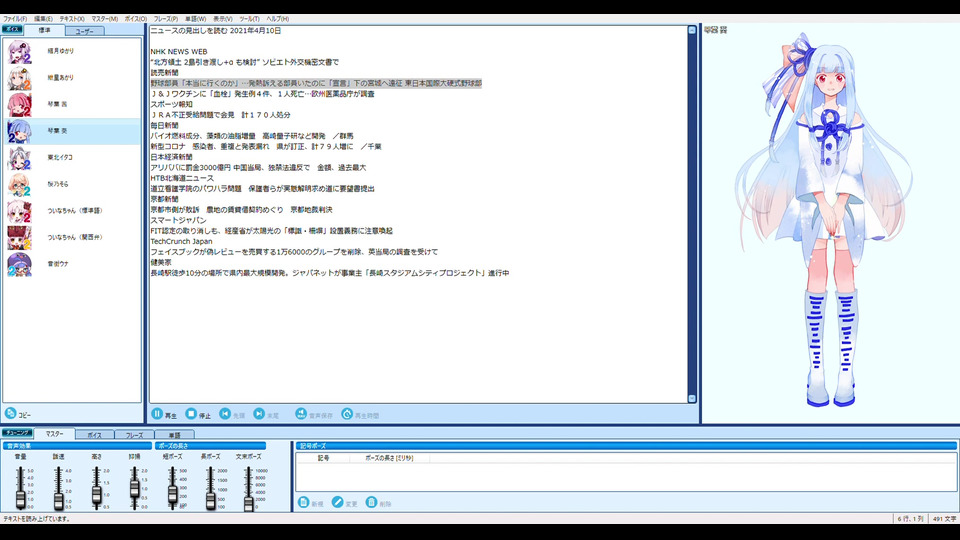Open the テキスト(X) menu
Viewport: 960px width, 540px height.
point(72,19)
